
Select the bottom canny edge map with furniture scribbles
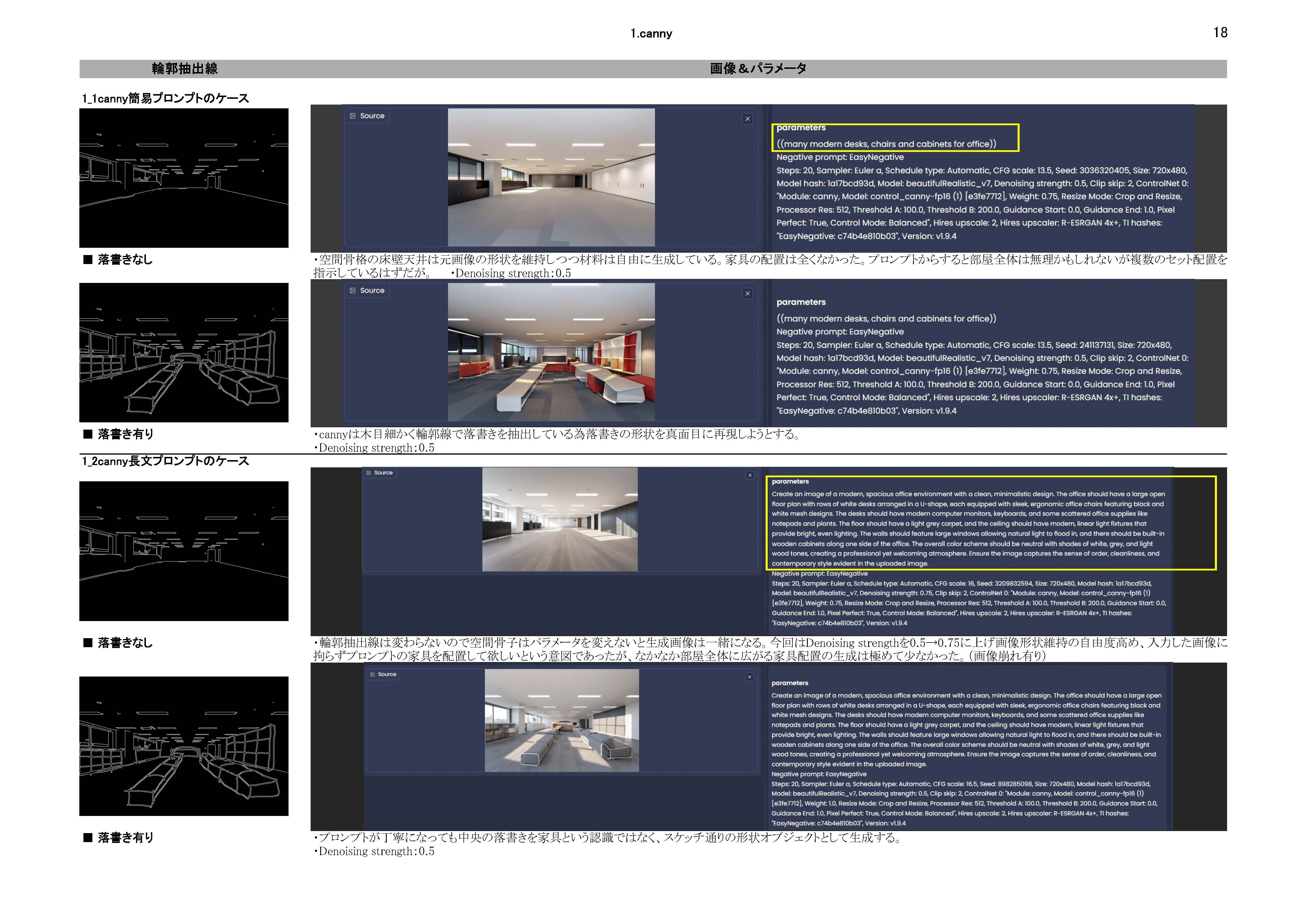point(184,746)
